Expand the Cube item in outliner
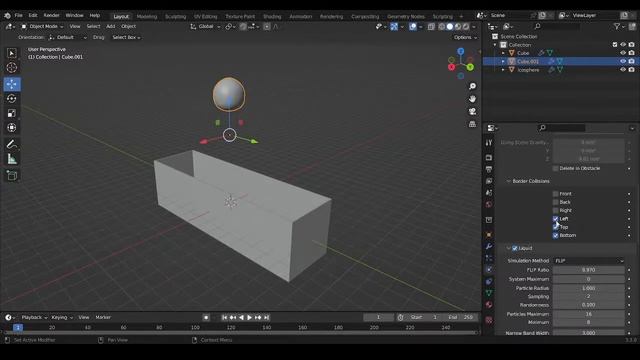The image size is (640, 360). click(x=503, y=53)
